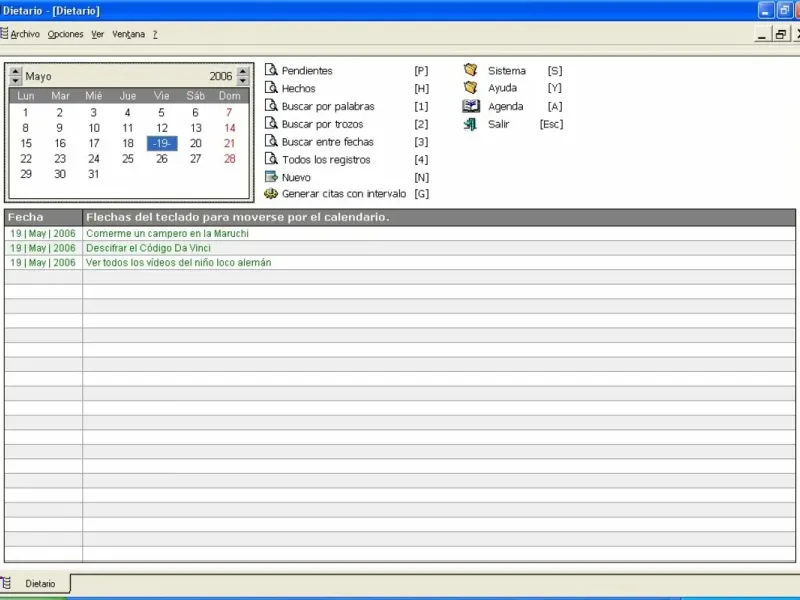Select day 19 highlighted in calendar
This screenshot has width=800, height=600.
[162, 143]
